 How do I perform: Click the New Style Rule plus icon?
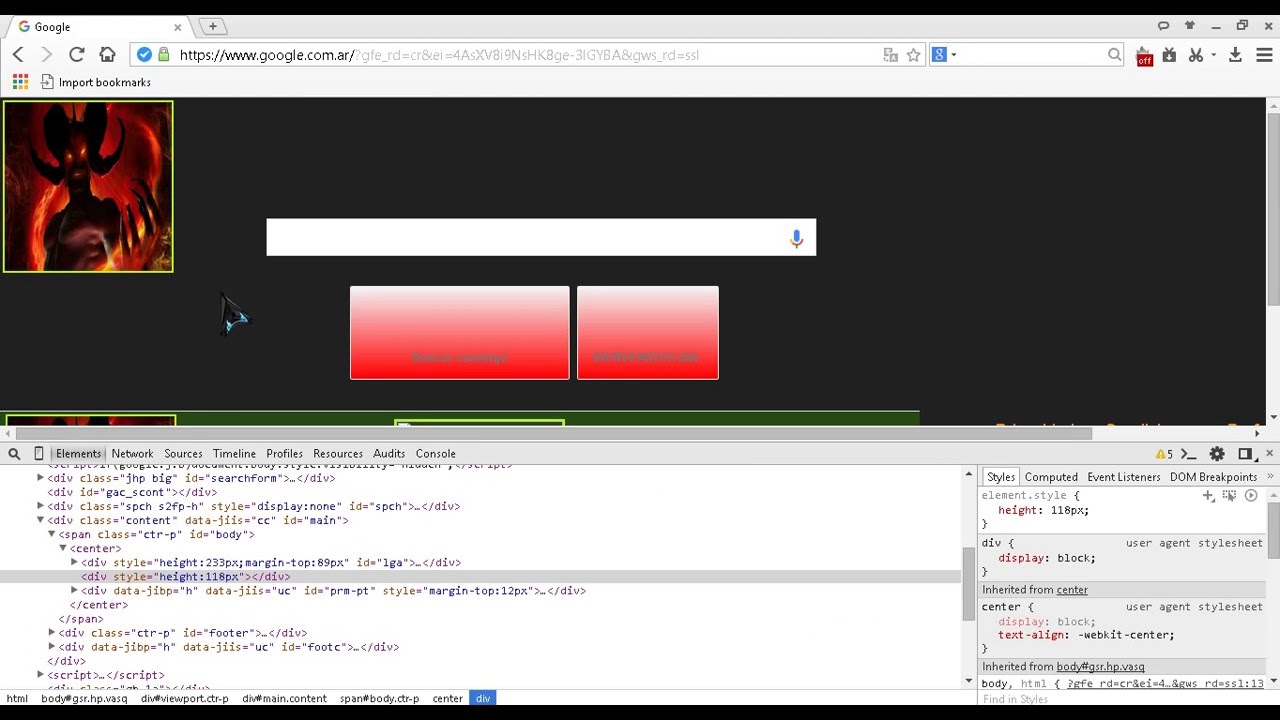pyautogui.click(x=1208, y=496)
